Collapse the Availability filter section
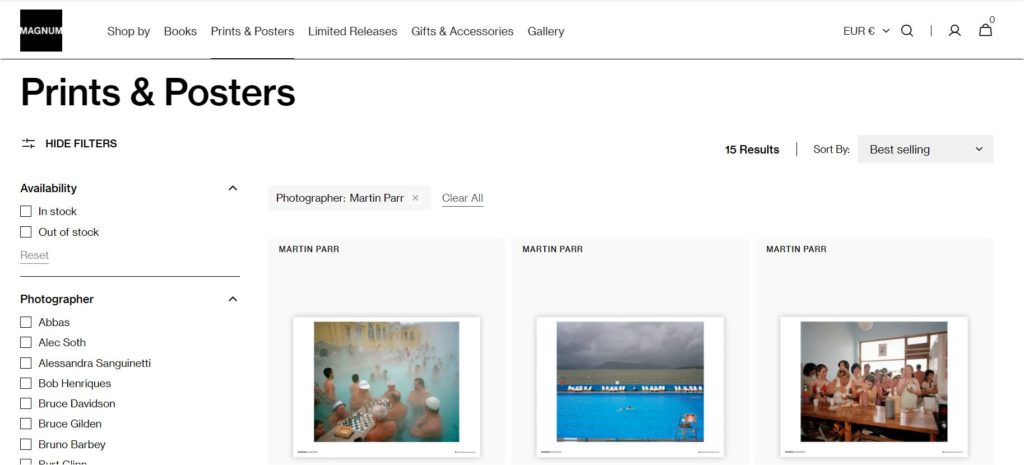This screenshot has width=1024, height=465. point(232,188)
